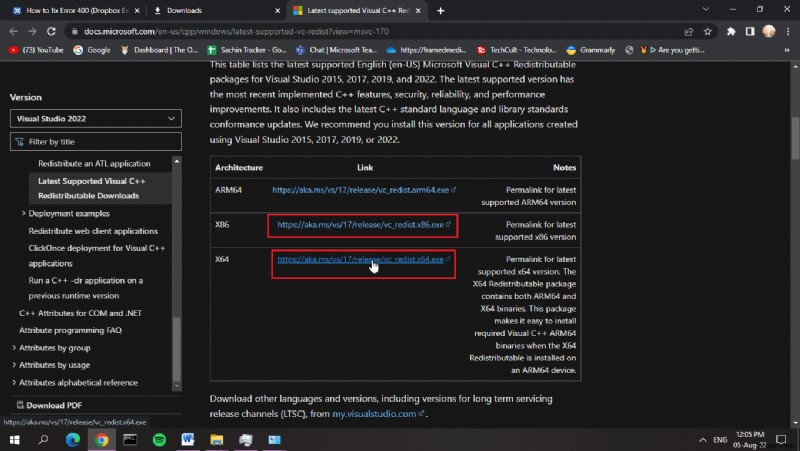Open the Chrome profile avatar
Screen dimensions: 800x451
(769, 31)
